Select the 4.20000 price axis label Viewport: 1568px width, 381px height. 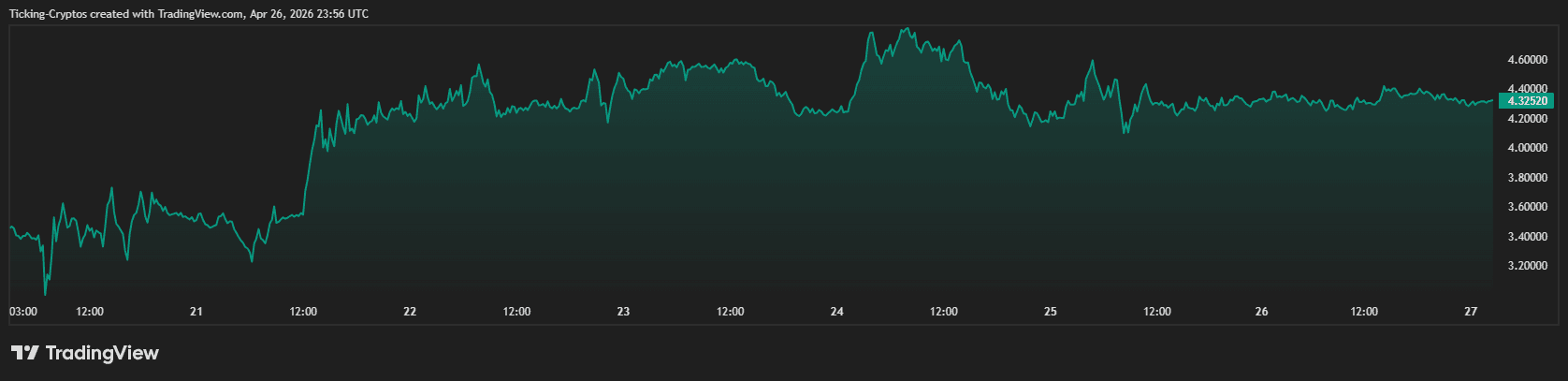pos(1527,119)
